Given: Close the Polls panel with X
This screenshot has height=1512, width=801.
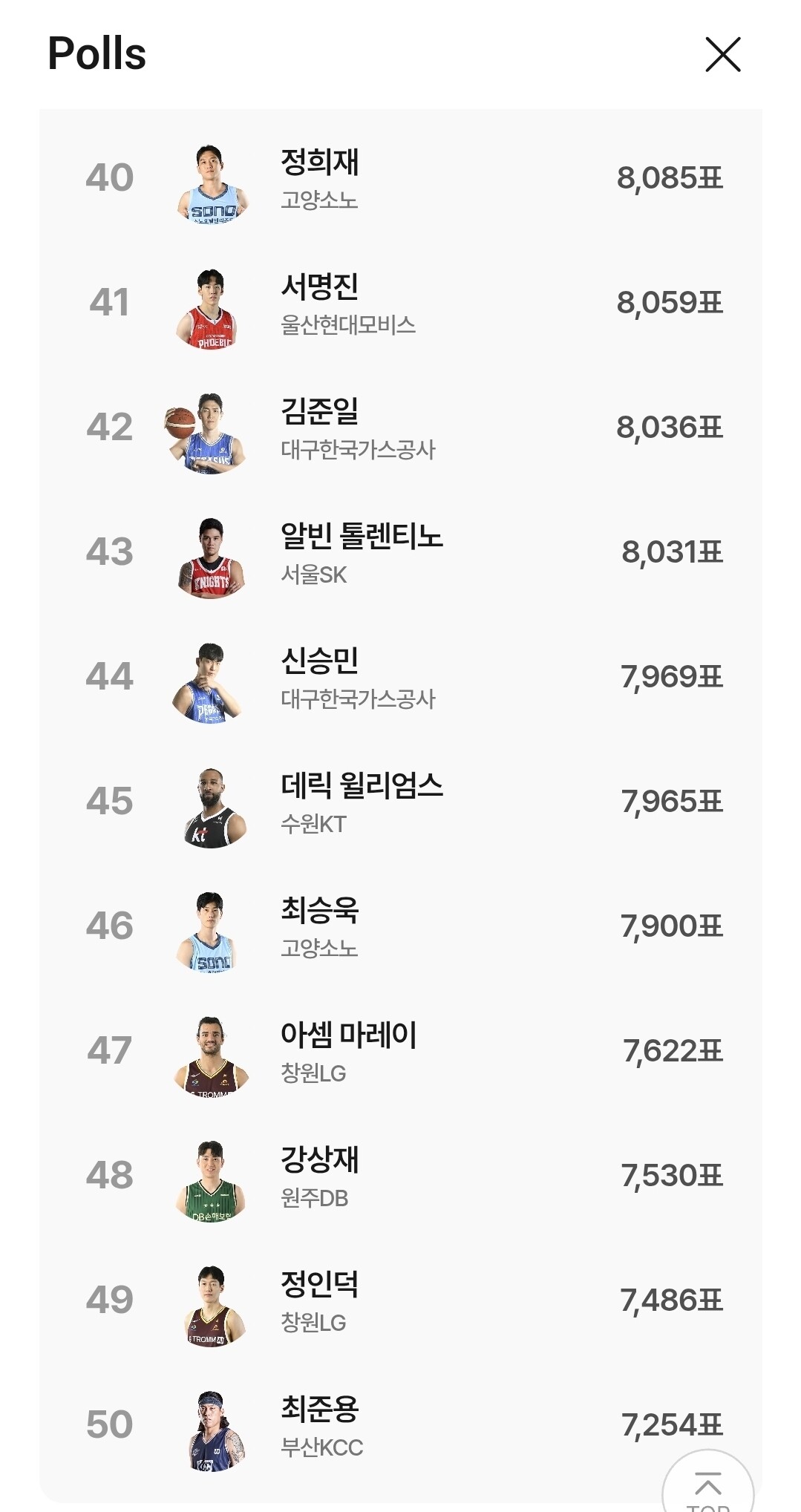Looking at the screenshot, I should pyautogui.click(x=722, y=55).
